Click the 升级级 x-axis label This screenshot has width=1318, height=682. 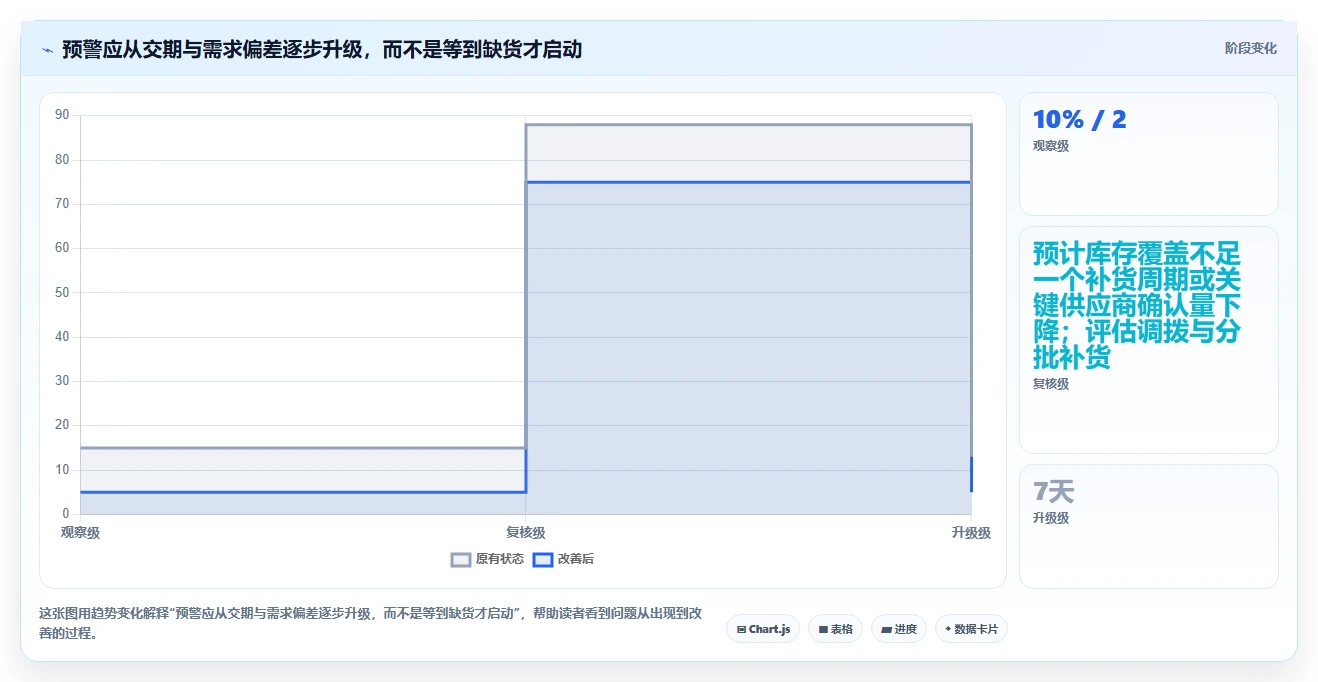tap(971, 533)
